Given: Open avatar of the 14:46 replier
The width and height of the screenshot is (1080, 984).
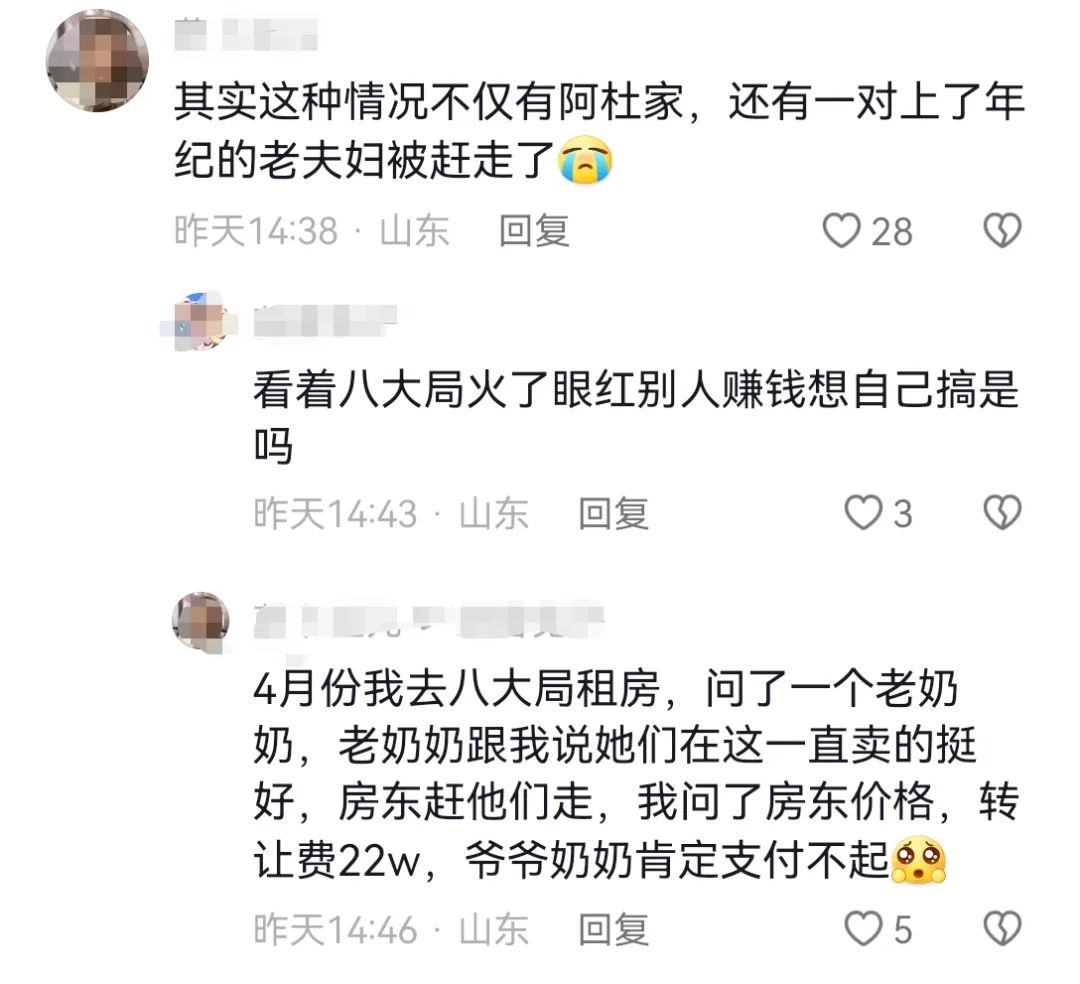Looking at the screenshot, I should click(201, 620).
